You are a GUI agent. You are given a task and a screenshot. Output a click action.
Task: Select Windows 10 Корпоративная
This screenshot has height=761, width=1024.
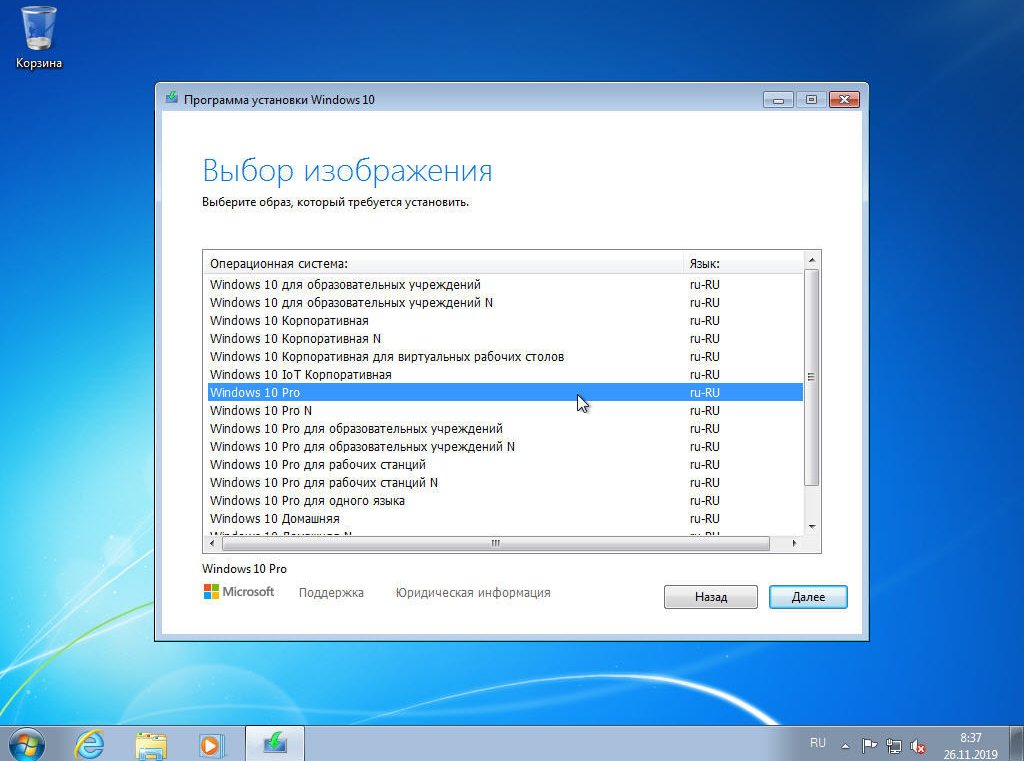tap(505, 321)
